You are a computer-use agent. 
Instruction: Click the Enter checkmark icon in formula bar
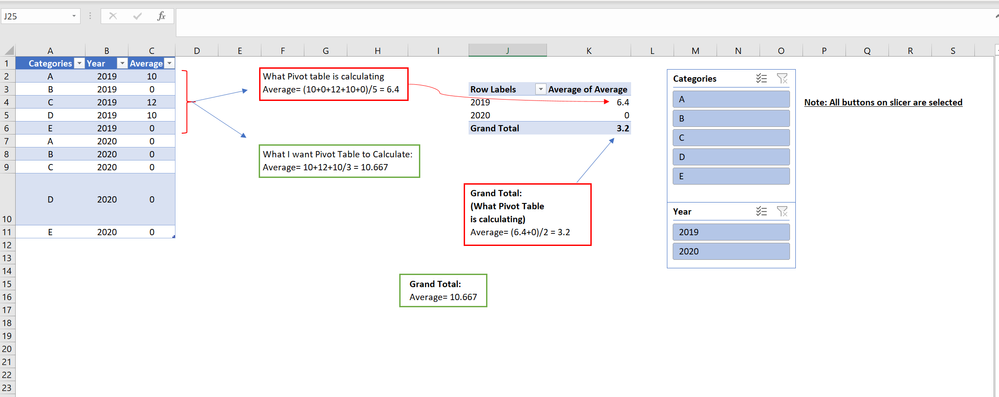tap(137, 16)
